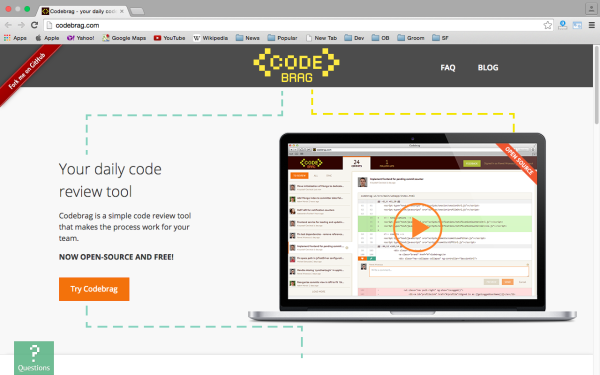Open the Apps bookmark shortcut

tap(15, 38)
